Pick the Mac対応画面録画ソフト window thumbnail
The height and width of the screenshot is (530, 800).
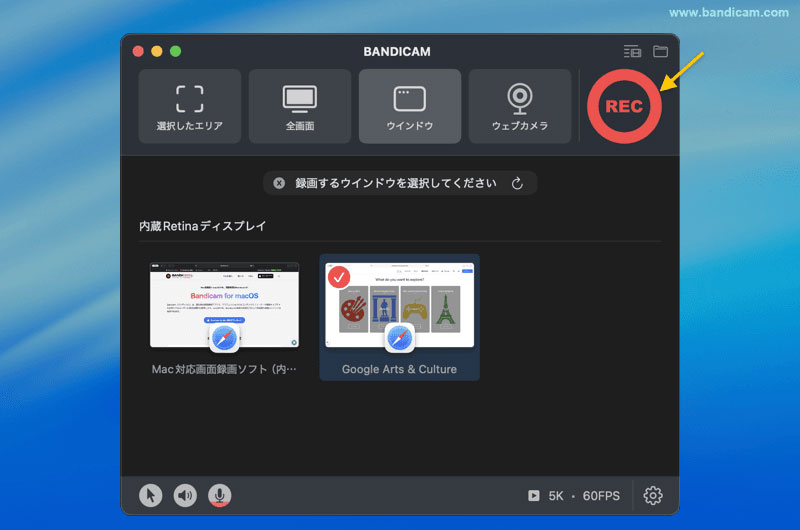click(224, 305)
